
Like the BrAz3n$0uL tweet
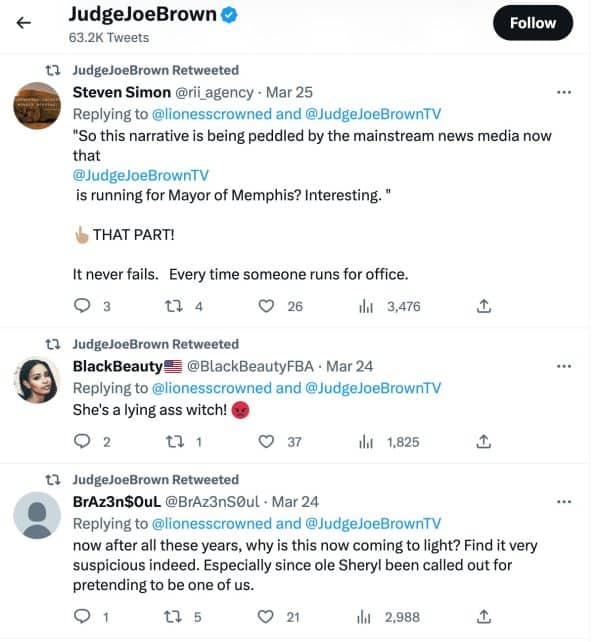click(267, 616)
